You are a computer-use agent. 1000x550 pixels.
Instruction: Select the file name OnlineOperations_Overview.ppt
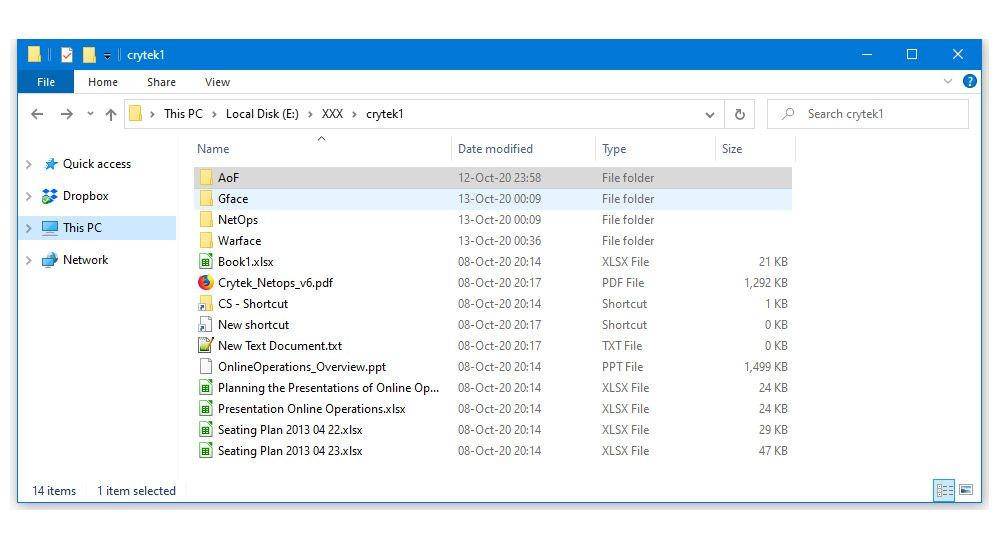tap(302, 367)
